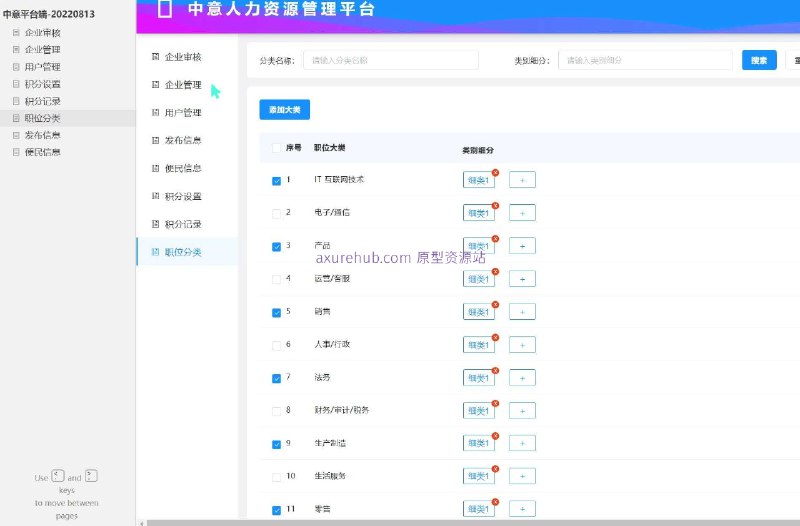Remove 细类1 tag in 产品 row

(x=495, y=239)
